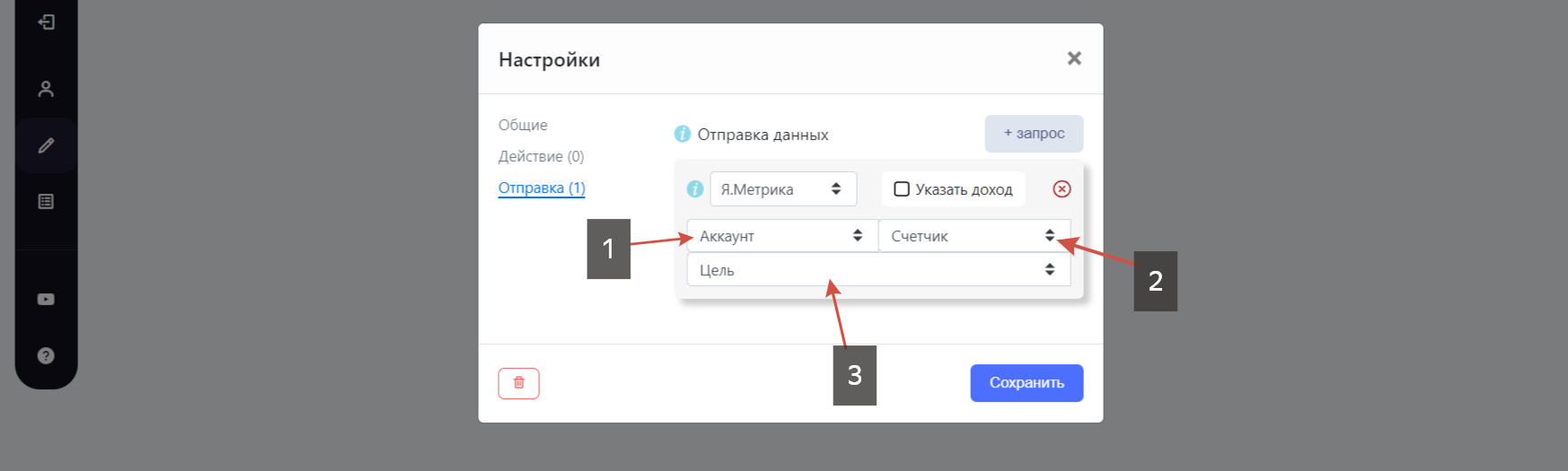This screenshot has width=1568, height=471.
Task: Click the video icon in sidebar
Action: 46,300
